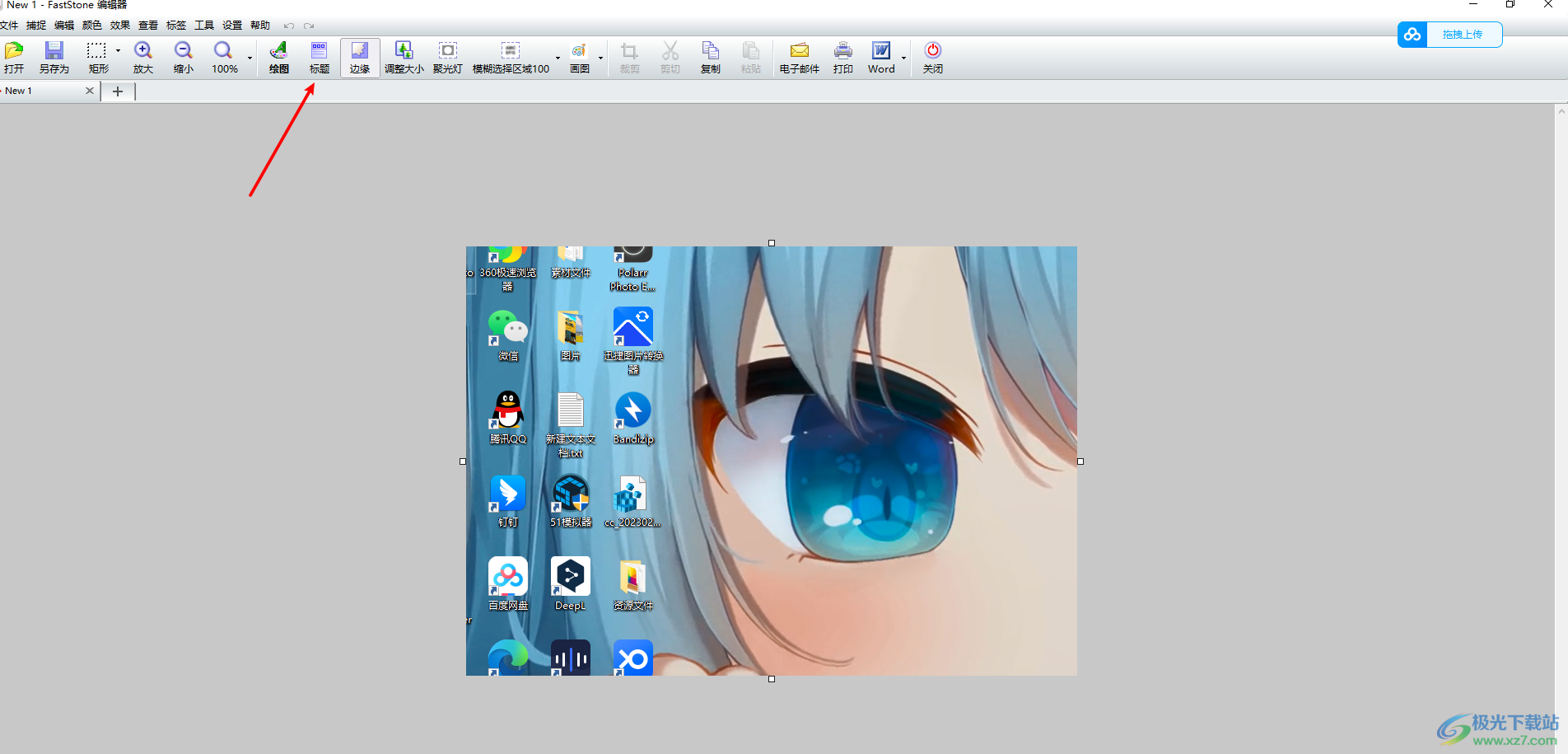Add a new tab with the plus button
Image resolution: width=1568 pixels, height=754 pixels.
click(x=118, y=91)
